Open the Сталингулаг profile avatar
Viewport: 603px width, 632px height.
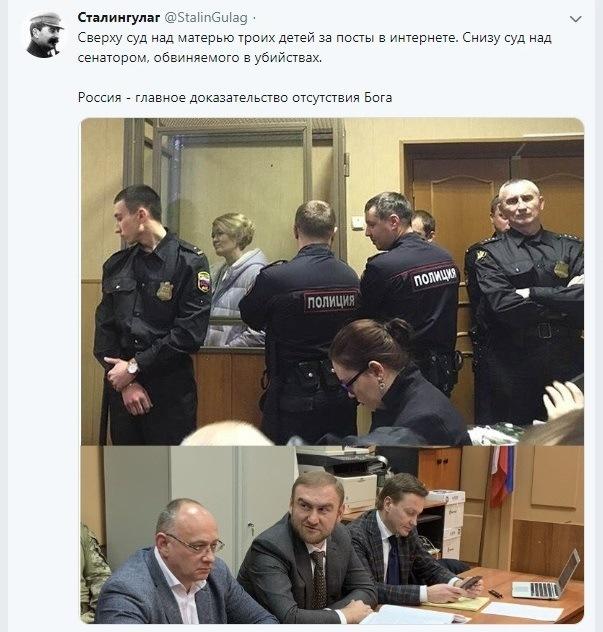(45, 34)
